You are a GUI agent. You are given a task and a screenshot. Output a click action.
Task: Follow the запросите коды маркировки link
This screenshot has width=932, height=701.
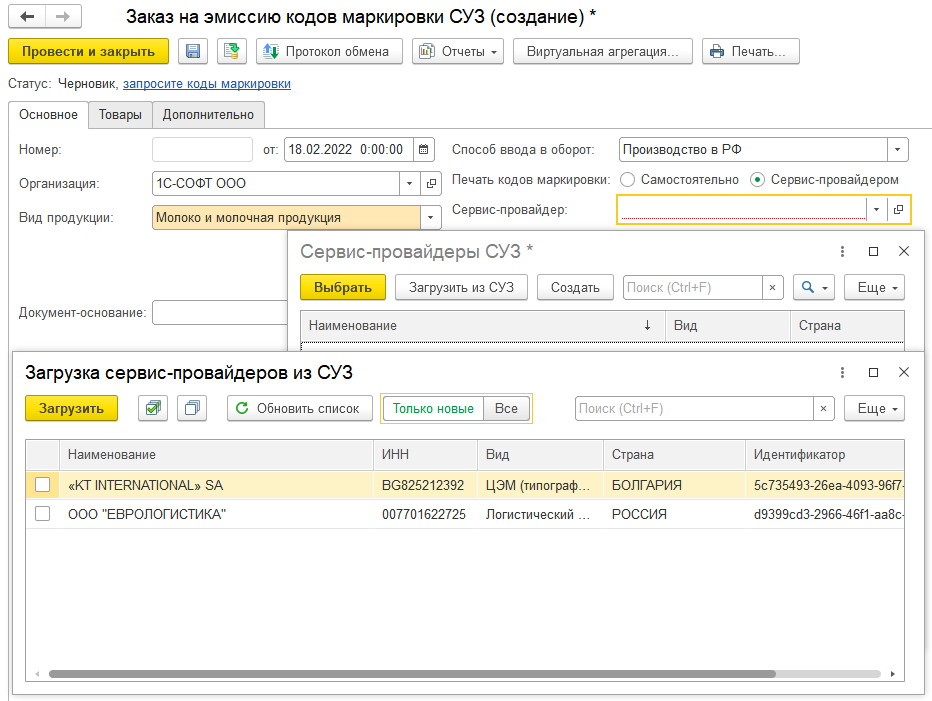206,84
